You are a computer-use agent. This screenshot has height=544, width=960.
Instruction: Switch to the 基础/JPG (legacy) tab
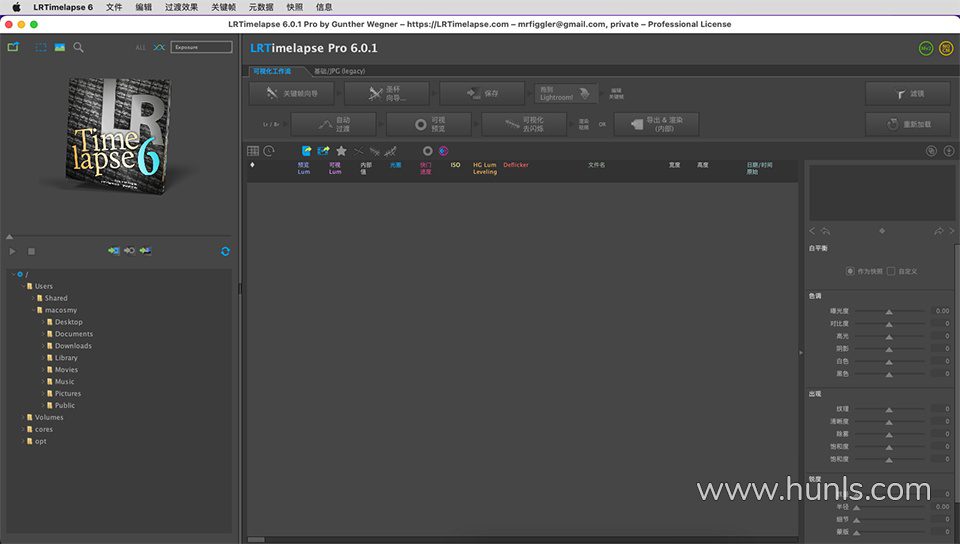339,71
